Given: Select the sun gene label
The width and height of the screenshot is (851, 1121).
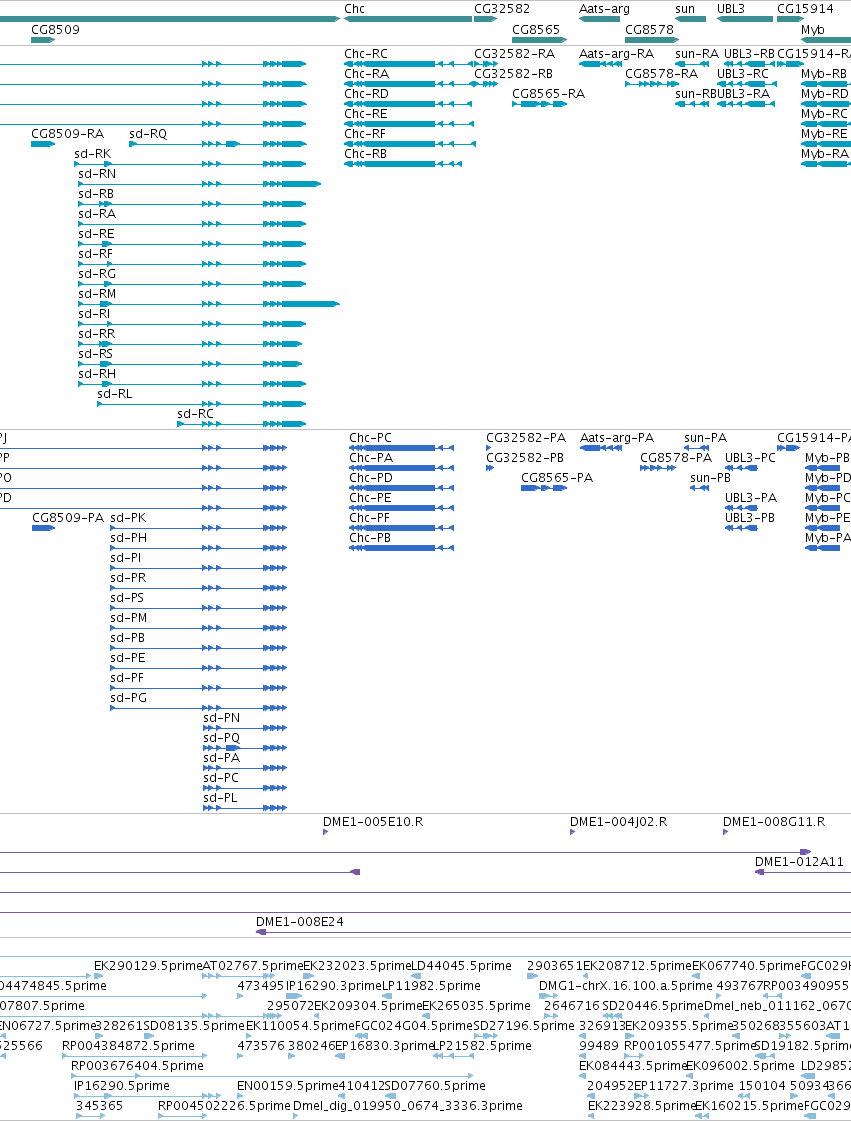Looking at the screenshot, I should tap(685, 9).
